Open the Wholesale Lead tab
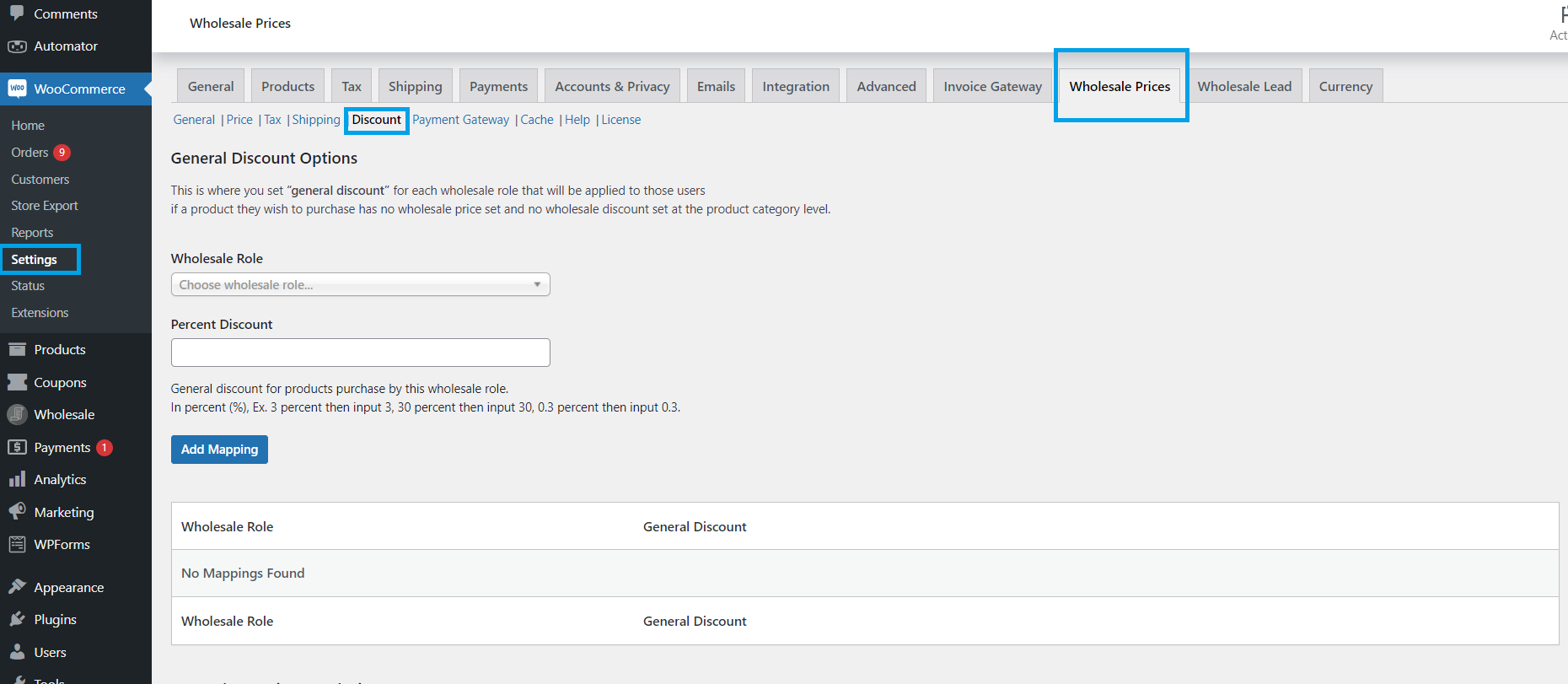 pos(1244,86)
